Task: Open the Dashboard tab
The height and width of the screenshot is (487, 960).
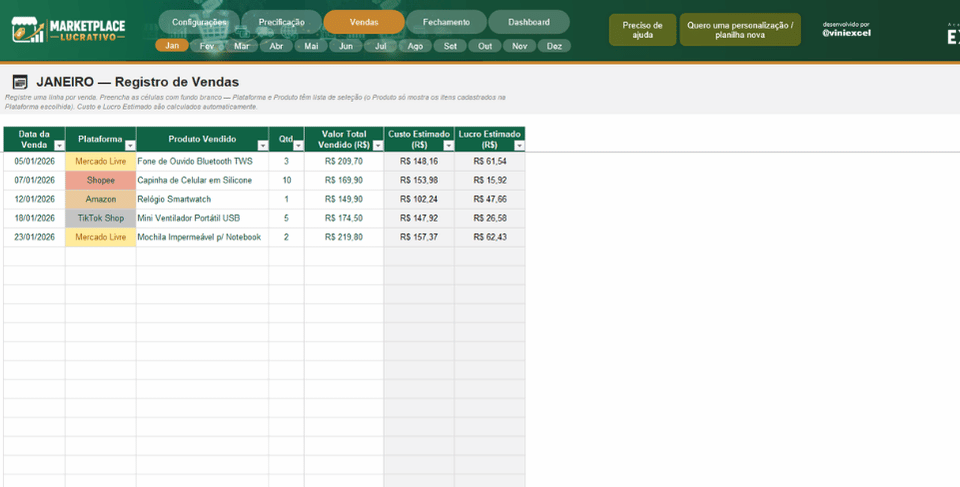Action: tap(529, 22)
